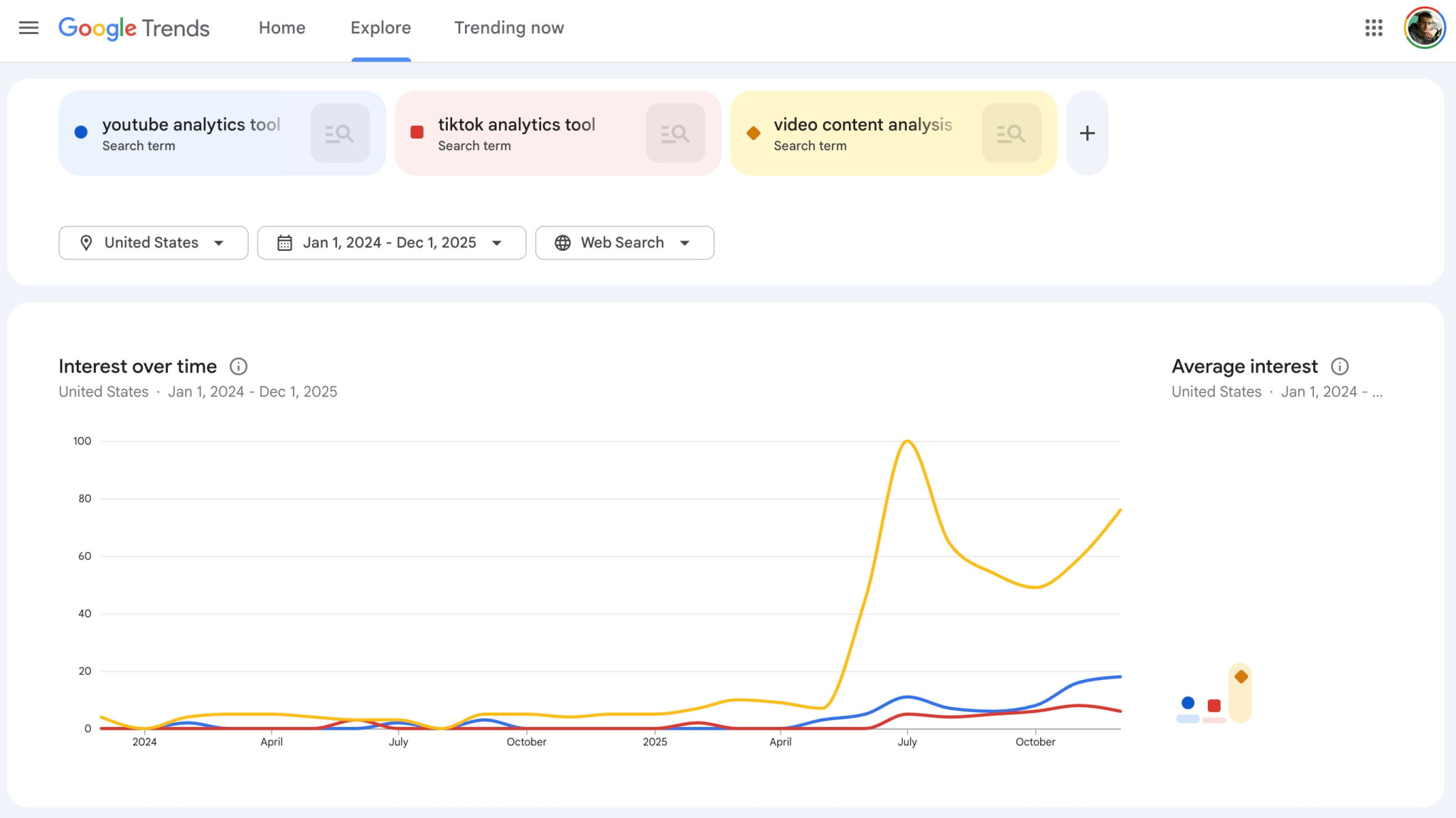Click the info icon next to Interest over time
The height and width of the screenshot is (818, 1456).
(x=238, y=367)
